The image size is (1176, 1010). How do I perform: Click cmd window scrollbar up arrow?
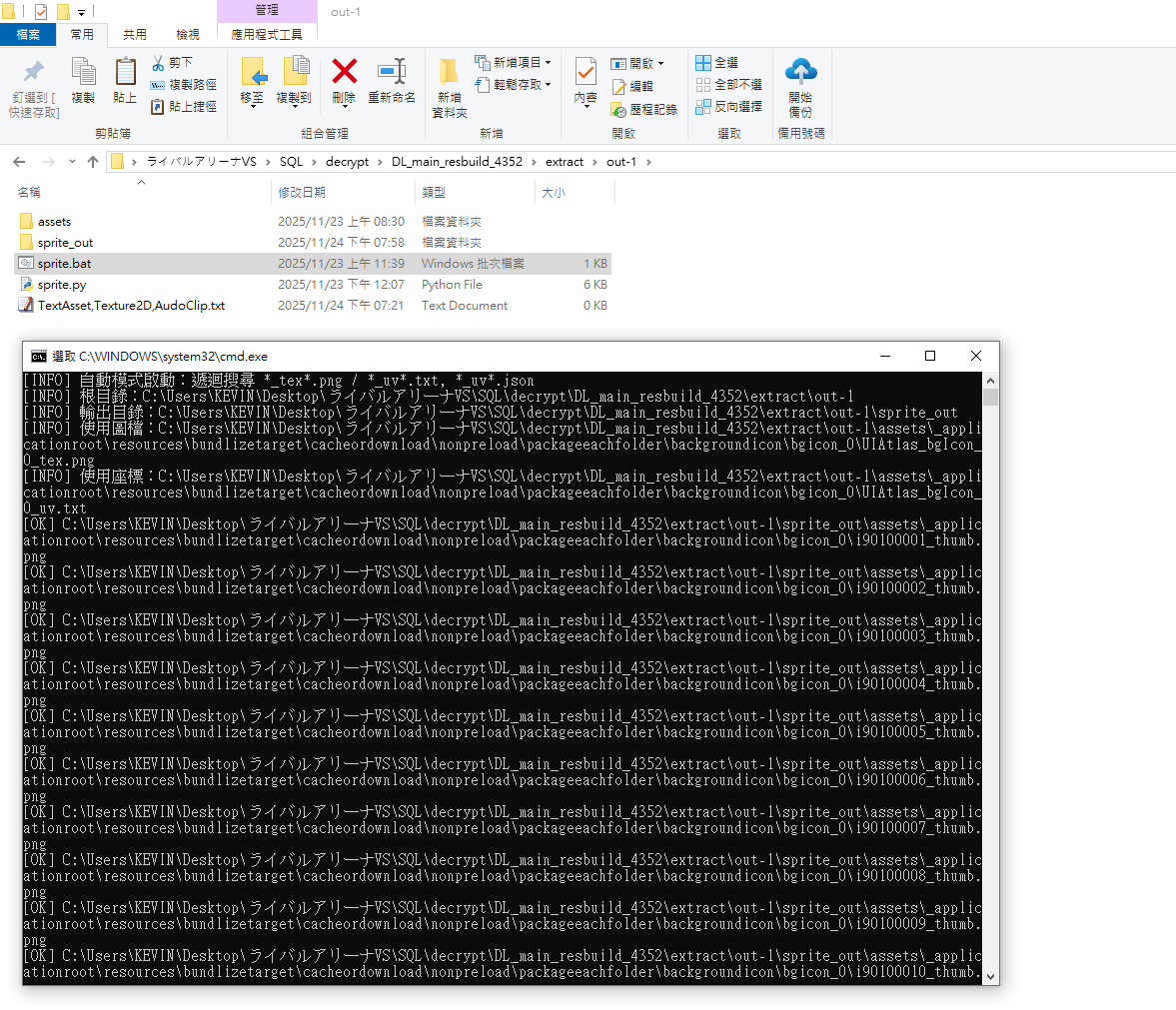[991, 381]
